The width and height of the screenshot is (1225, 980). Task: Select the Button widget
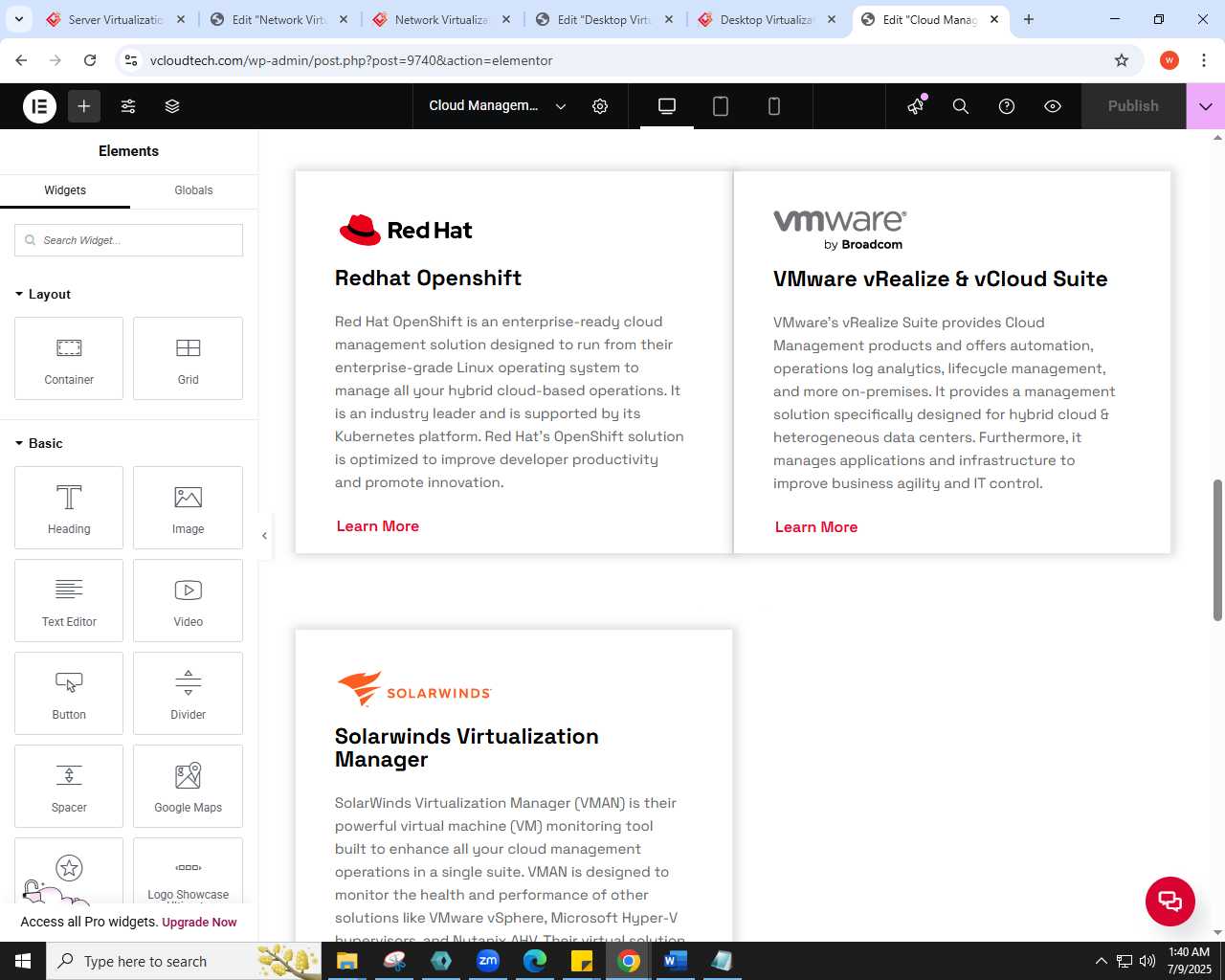click(69, 693)
